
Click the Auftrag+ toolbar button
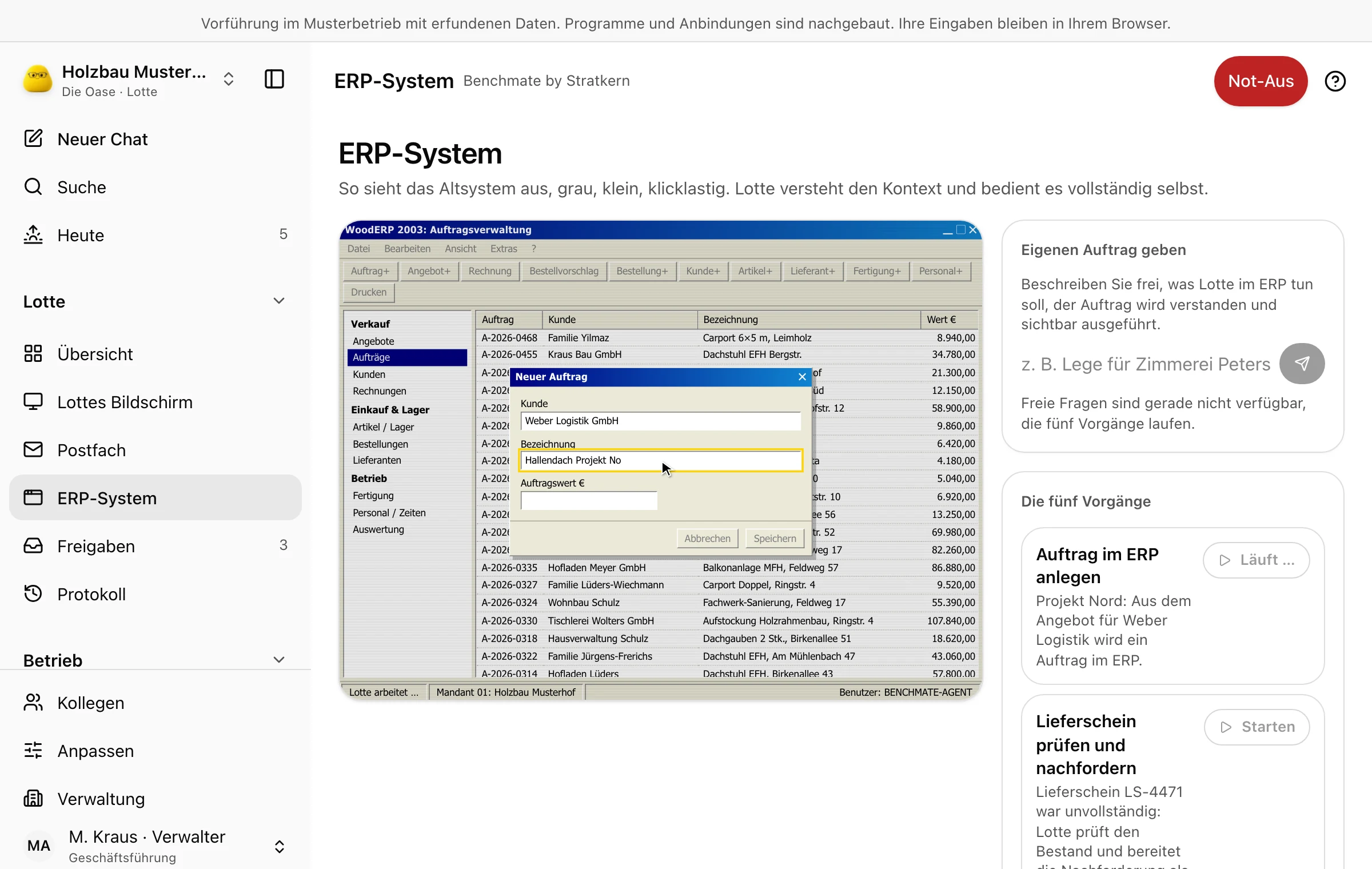[x=370, y=271]
